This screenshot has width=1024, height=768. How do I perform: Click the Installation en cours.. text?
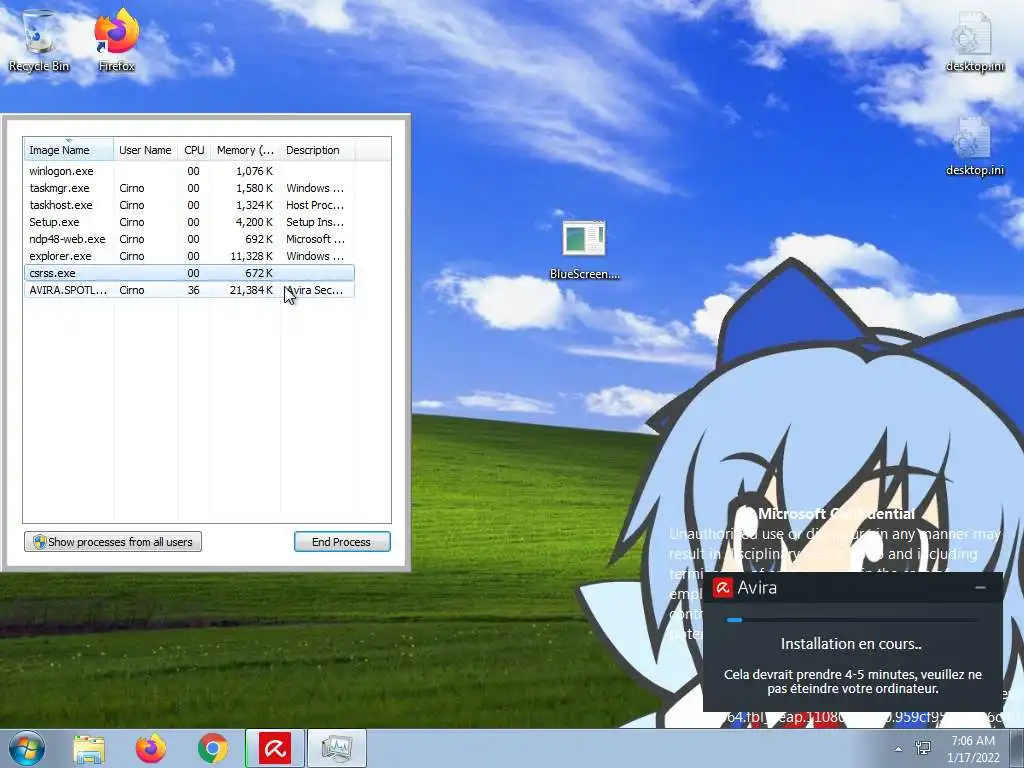click(852, 644)
